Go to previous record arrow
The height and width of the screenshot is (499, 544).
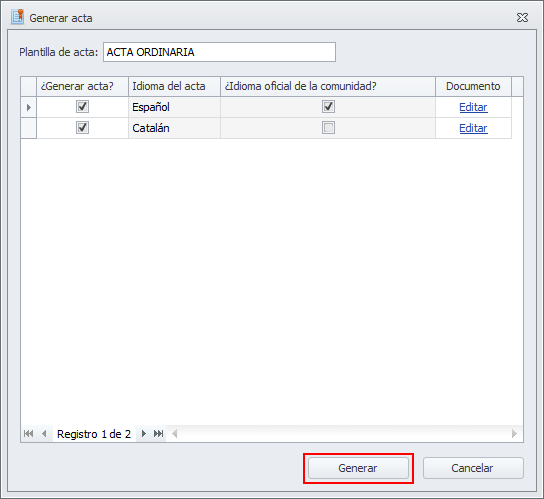click(44, 433)
